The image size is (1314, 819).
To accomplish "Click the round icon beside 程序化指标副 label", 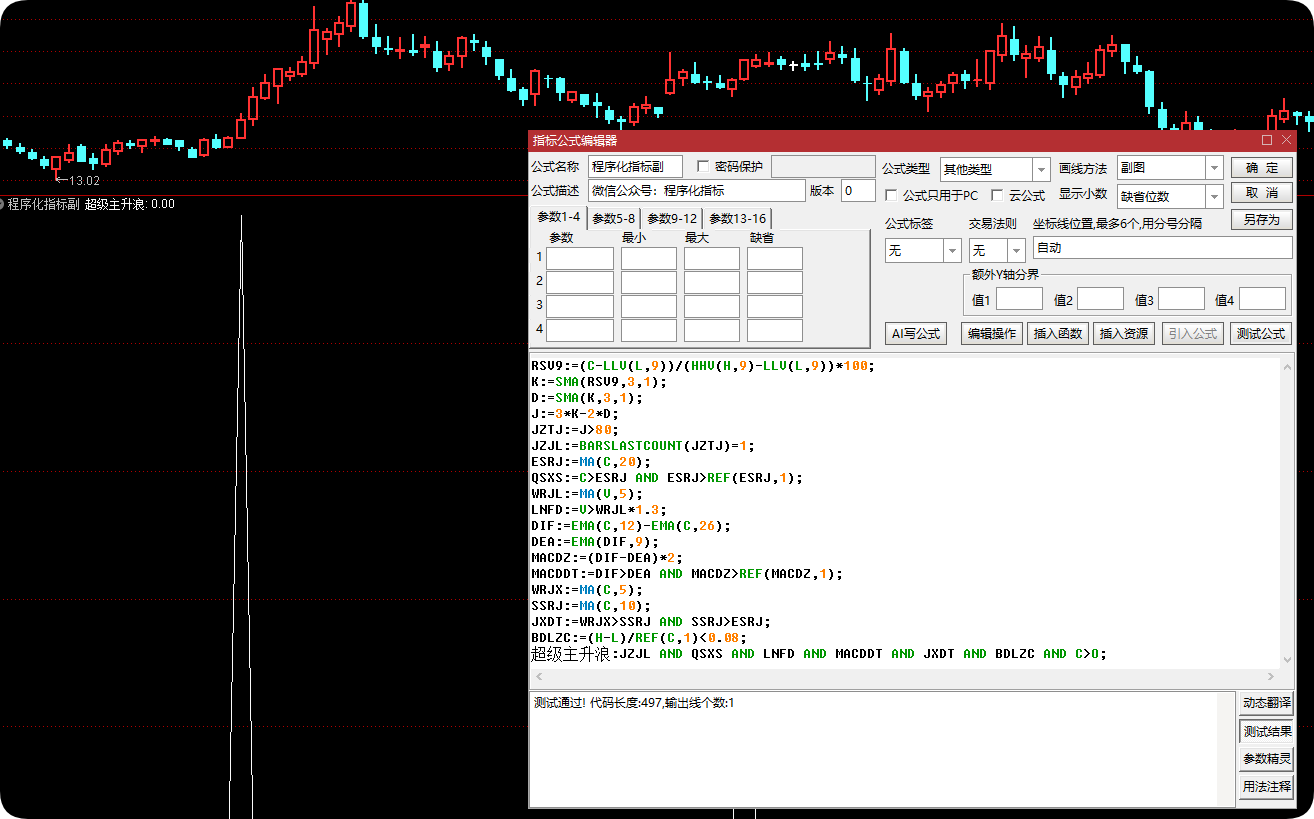I will point(2,204).
